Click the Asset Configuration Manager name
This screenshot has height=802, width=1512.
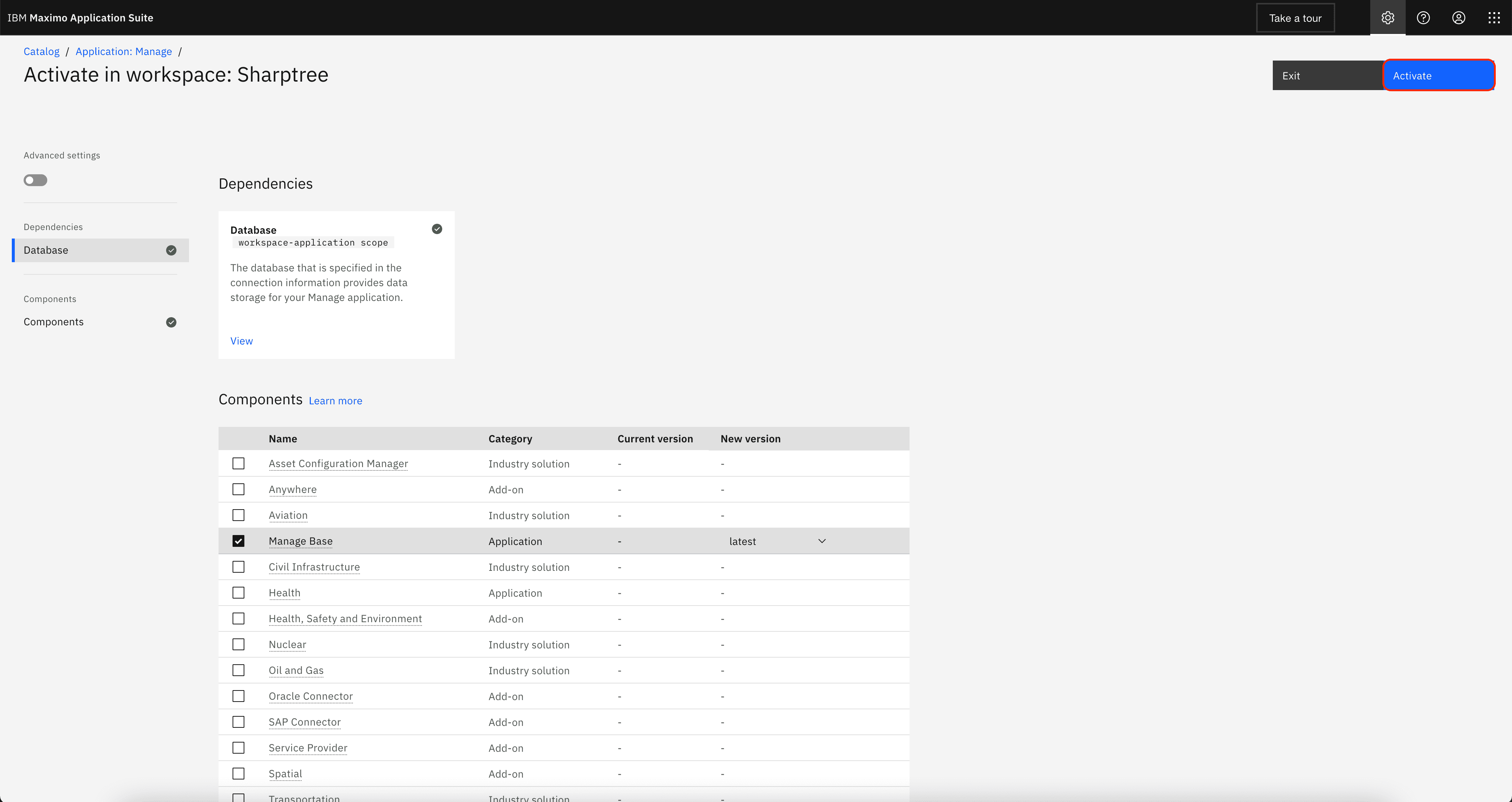click(338, 464)
